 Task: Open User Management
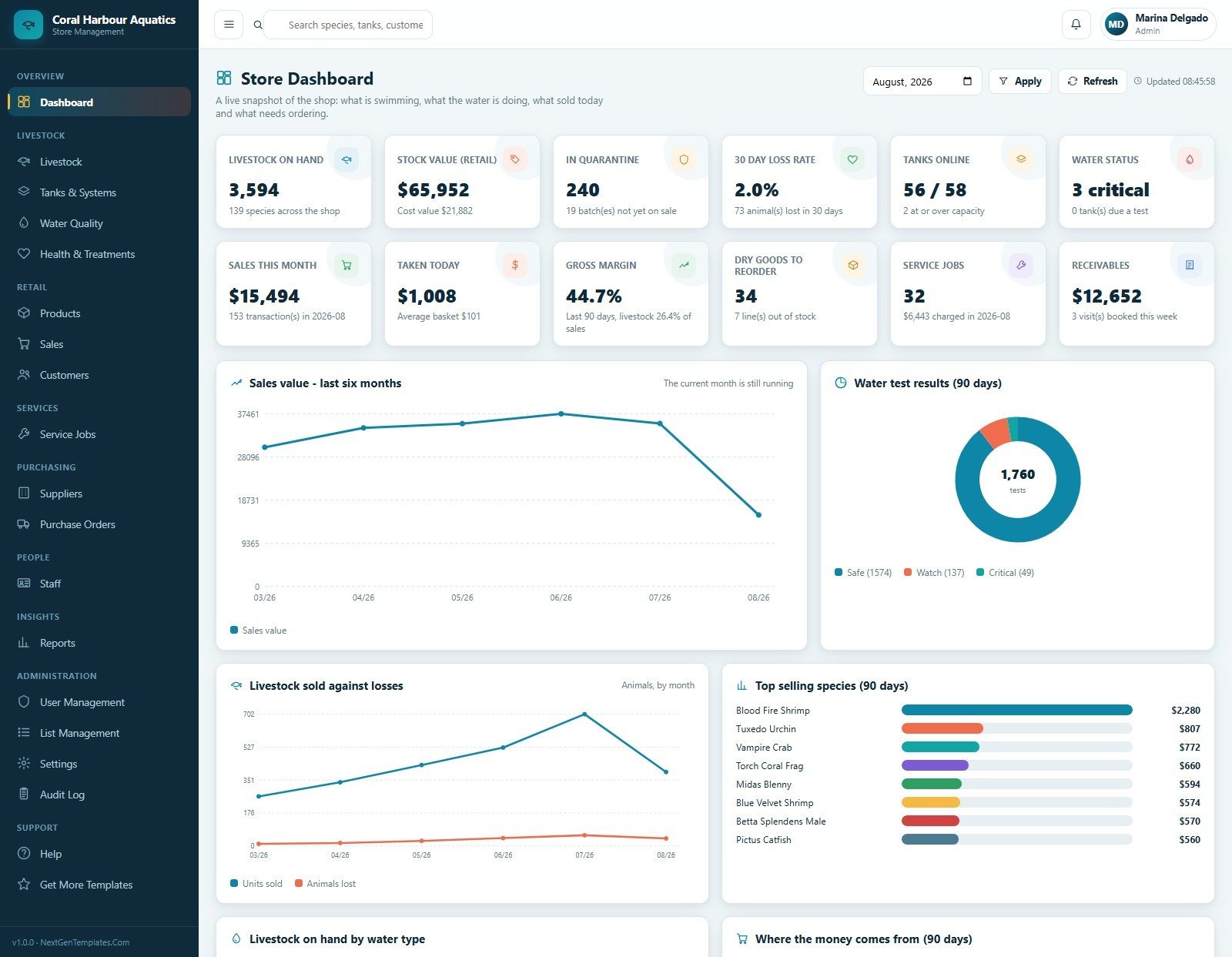[99, 702]
